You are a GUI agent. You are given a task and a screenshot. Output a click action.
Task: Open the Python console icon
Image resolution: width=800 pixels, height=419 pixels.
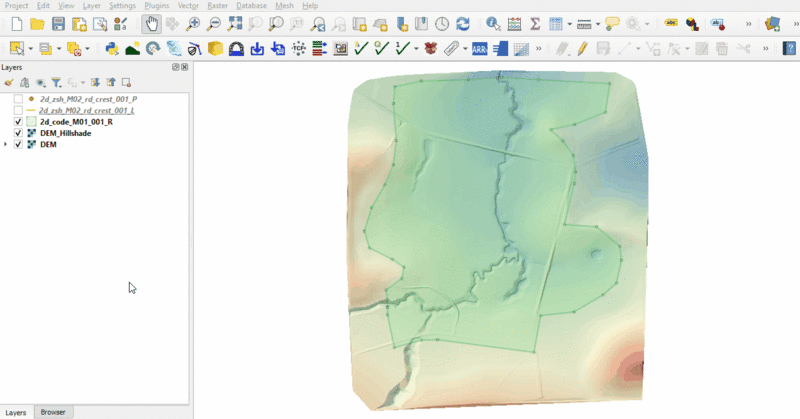tap(112, 48)
